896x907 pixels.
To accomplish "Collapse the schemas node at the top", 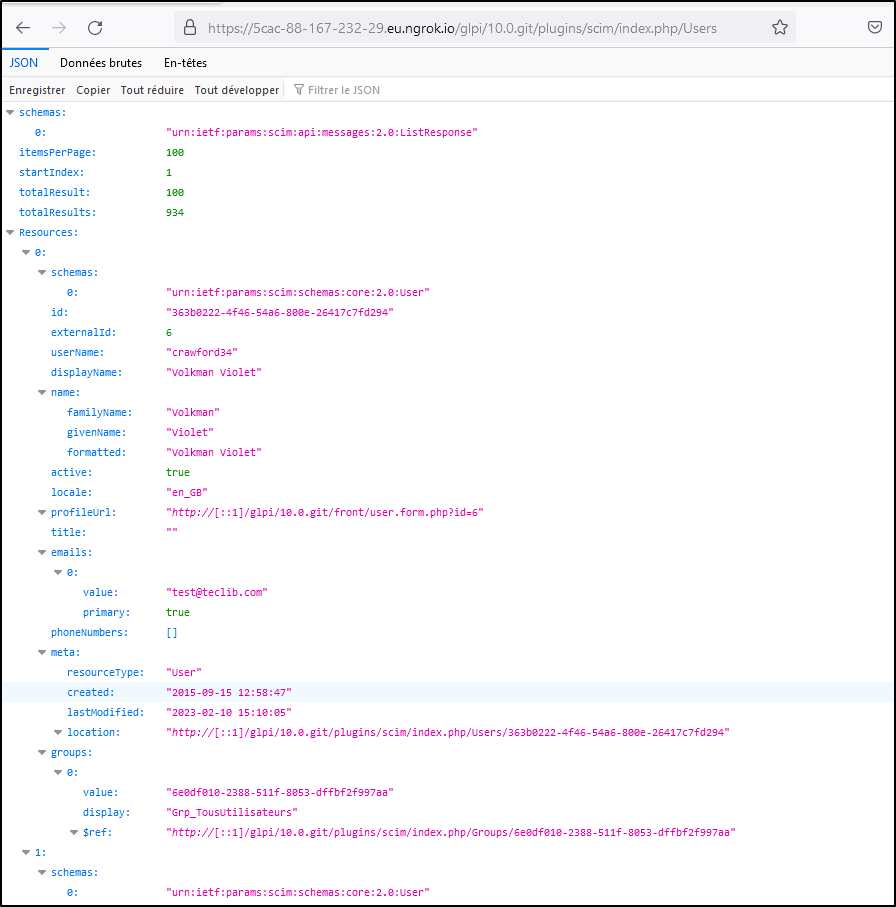I will click(10, 112).
